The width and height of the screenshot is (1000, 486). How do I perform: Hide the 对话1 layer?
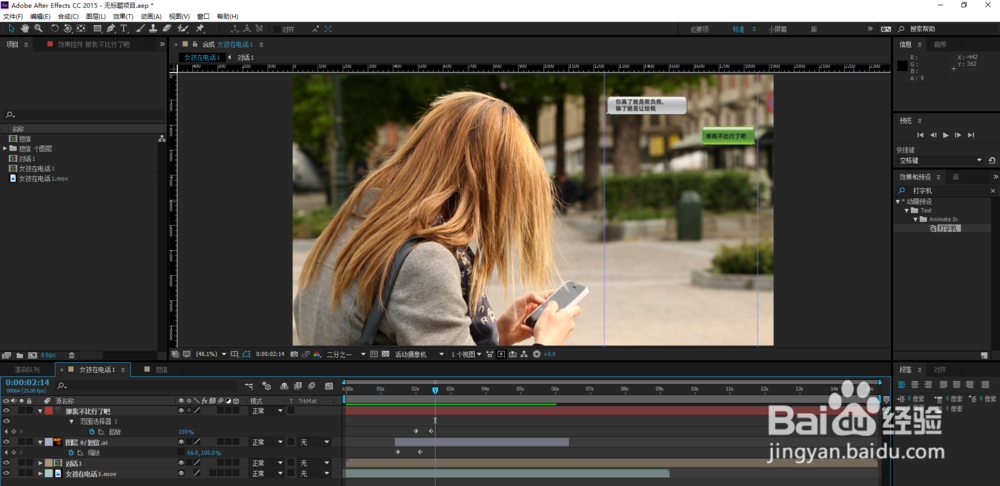coord(6,463)
